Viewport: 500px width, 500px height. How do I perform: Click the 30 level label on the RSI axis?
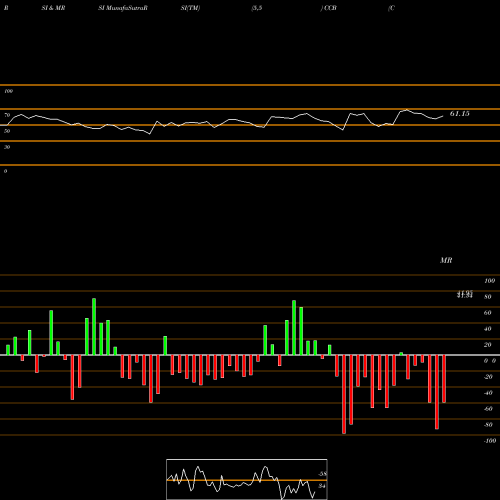[x=7, y=147]
